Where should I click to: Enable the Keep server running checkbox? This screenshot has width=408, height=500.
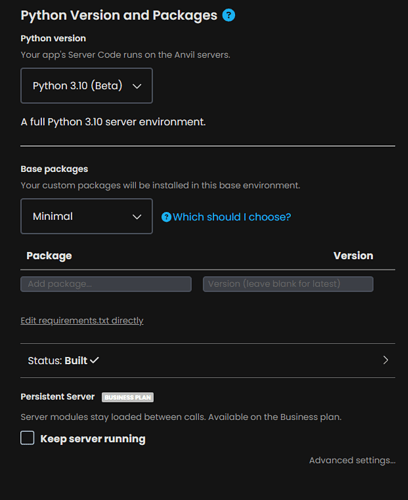tap(27, 438)
